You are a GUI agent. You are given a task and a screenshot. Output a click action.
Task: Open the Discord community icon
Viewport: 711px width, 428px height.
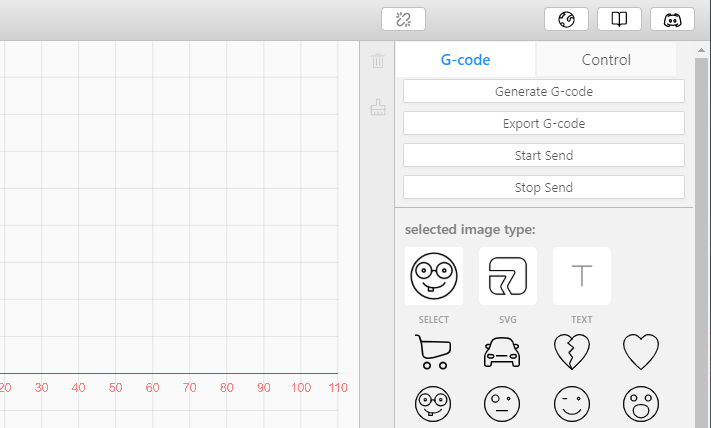tap(672, 19)
